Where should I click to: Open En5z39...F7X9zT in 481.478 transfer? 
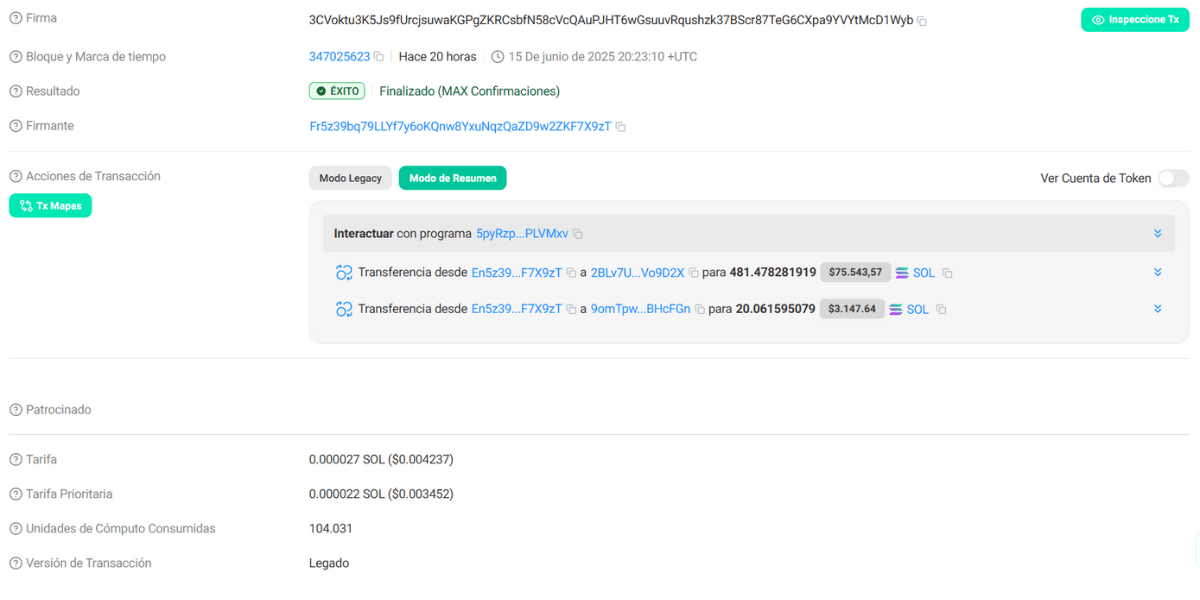tap(517, 273)
